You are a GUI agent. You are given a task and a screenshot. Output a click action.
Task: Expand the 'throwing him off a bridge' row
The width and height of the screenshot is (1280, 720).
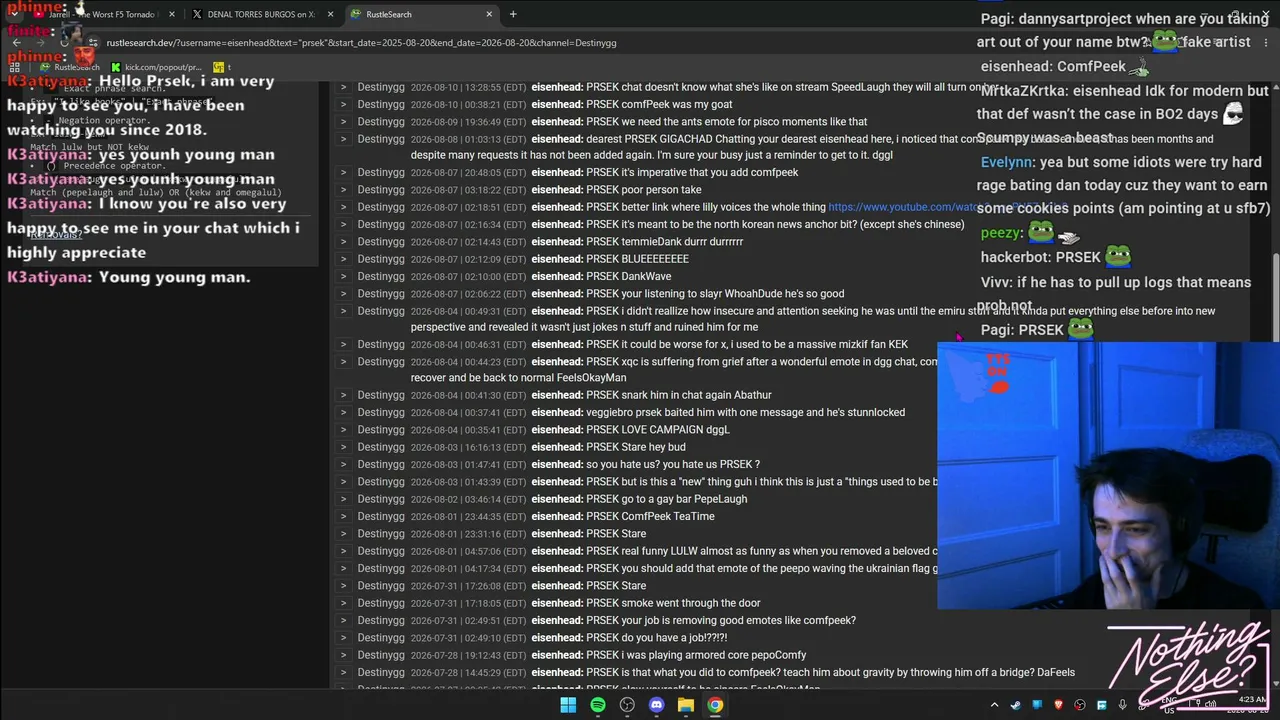point(343,673)
